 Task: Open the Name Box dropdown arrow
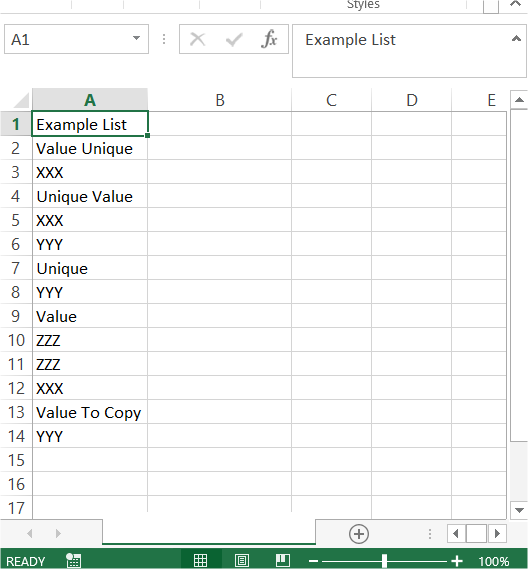pos(136,38)
